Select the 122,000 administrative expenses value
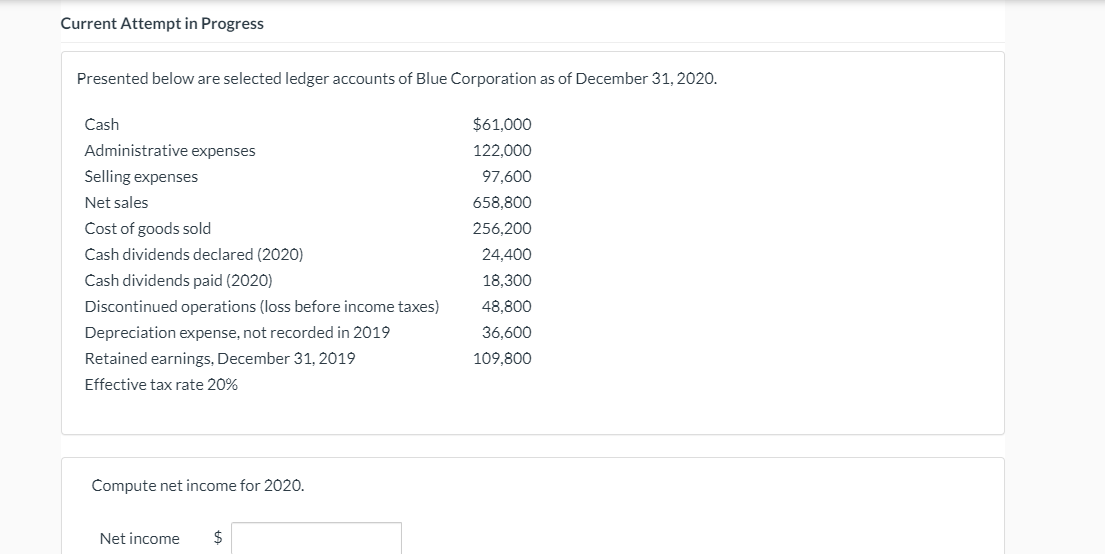The width and height of the screenshot is (1105, 554). [x=502, y=150]
